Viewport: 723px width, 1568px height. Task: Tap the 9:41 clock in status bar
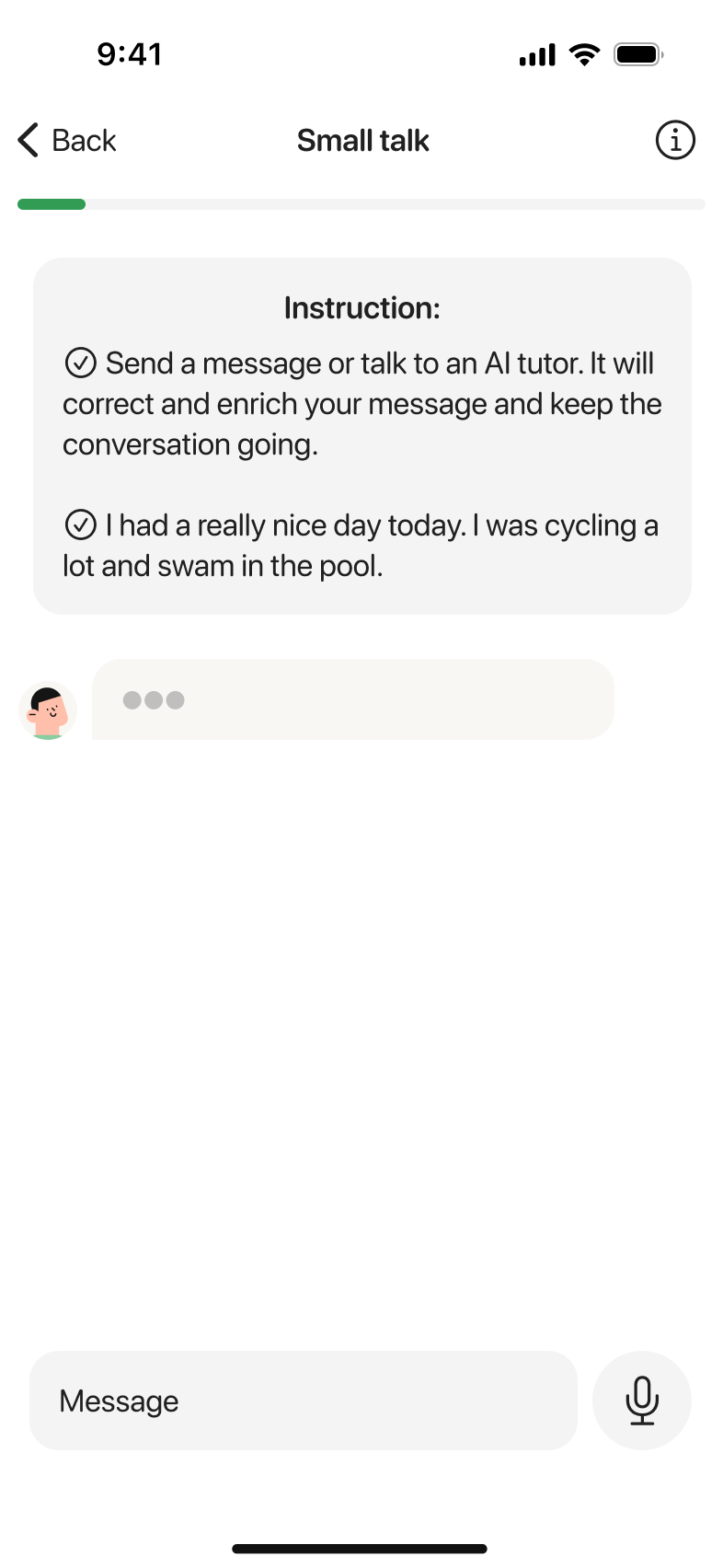pyautogui.click(x=130, y=54)
